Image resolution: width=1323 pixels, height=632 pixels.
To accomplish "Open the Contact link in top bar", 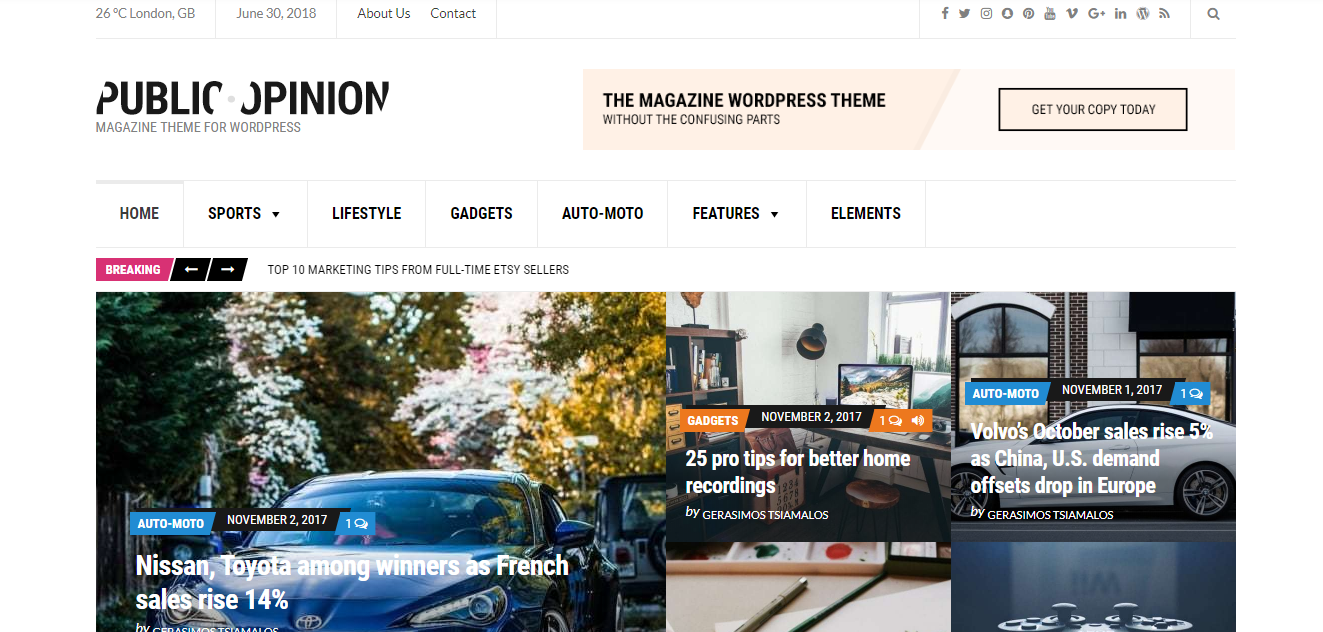I will (453, 13).
